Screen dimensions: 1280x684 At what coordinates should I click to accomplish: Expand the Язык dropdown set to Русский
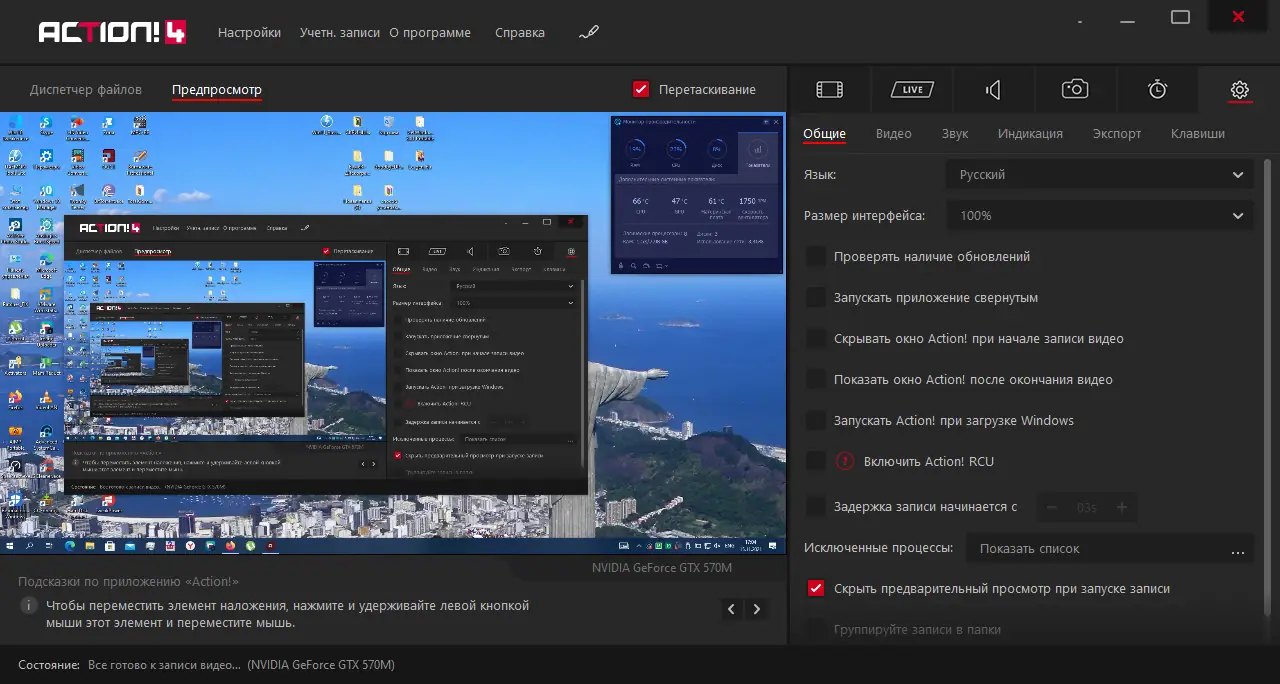[1098, 175]
